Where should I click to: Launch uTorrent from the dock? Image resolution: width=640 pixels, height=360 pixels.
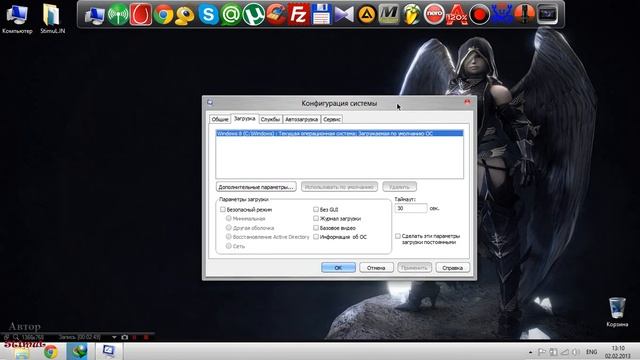pos(253,15)
